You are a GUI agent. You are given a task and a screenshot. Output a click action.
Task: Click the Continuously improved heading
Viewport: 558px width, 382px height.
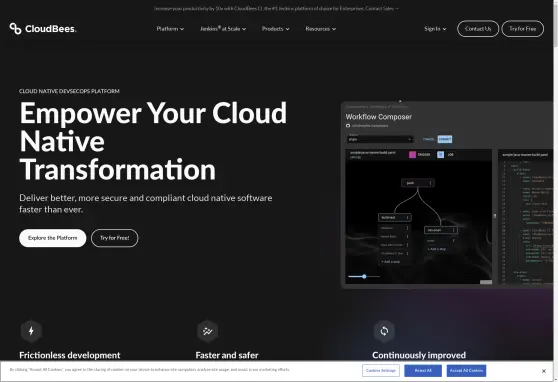pos(419,355)
